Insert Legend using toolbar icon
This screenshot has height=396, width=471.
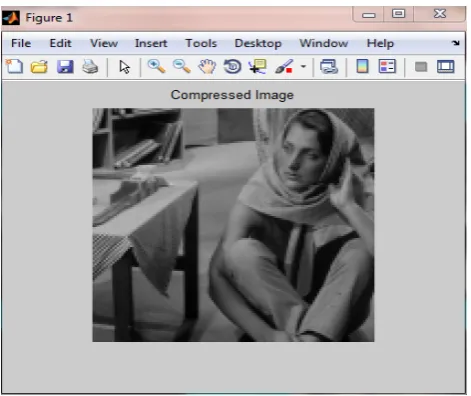[x=387, y=66]
